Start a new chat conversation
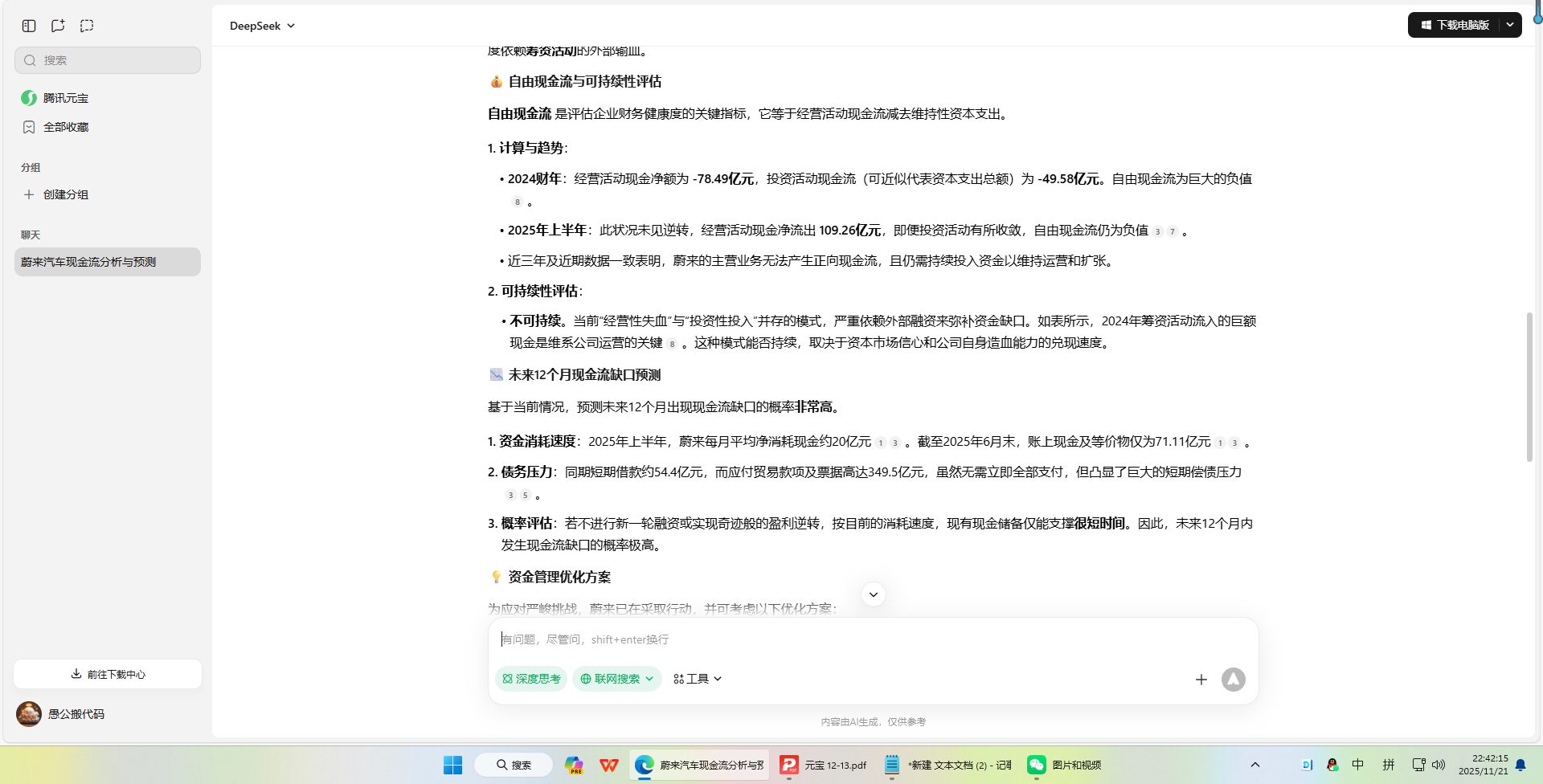Viewport: 1543px width, 784px height. click(57, 25)
